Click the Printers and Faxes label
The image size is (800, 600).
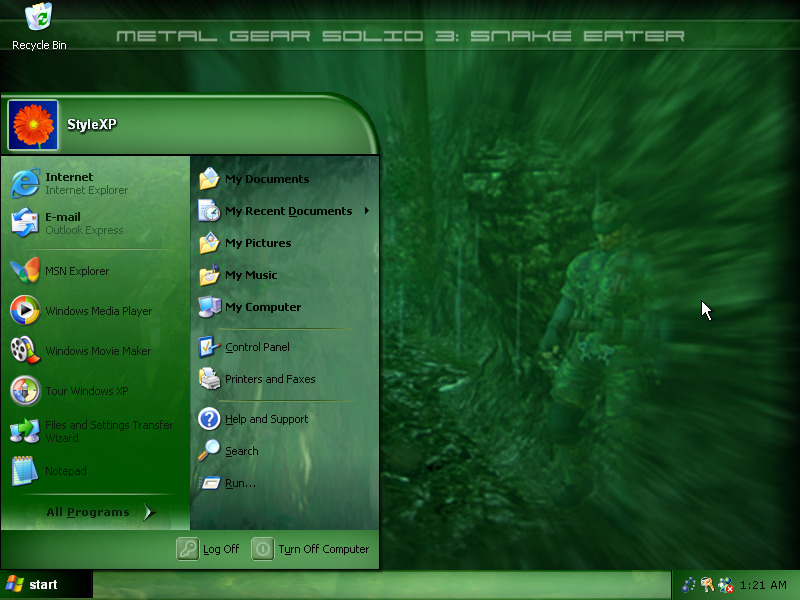click(270, 379)
